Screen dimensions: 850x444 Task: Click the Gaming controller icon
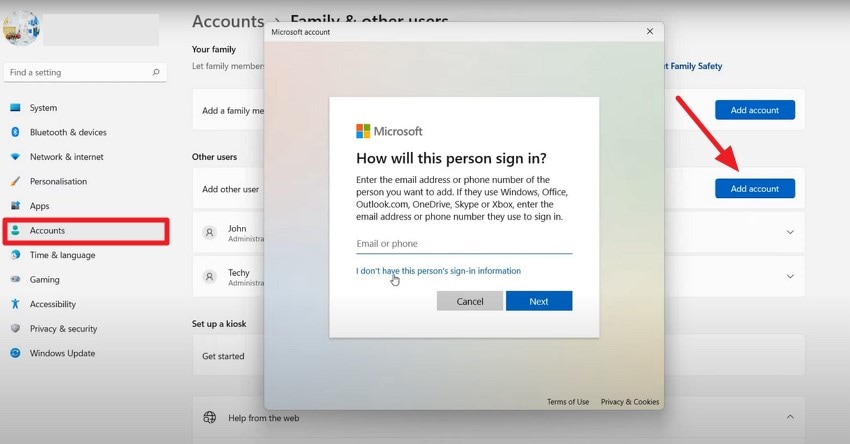15,279
